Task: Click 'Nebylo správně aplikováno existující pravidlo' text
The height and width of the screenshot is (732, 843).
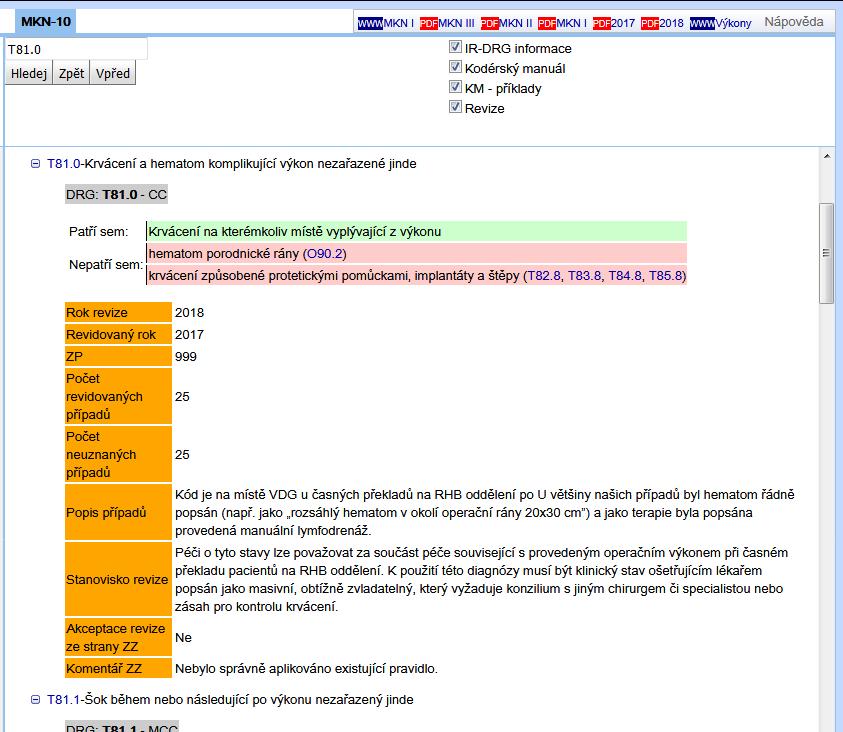Action: (x=306, y=669)
